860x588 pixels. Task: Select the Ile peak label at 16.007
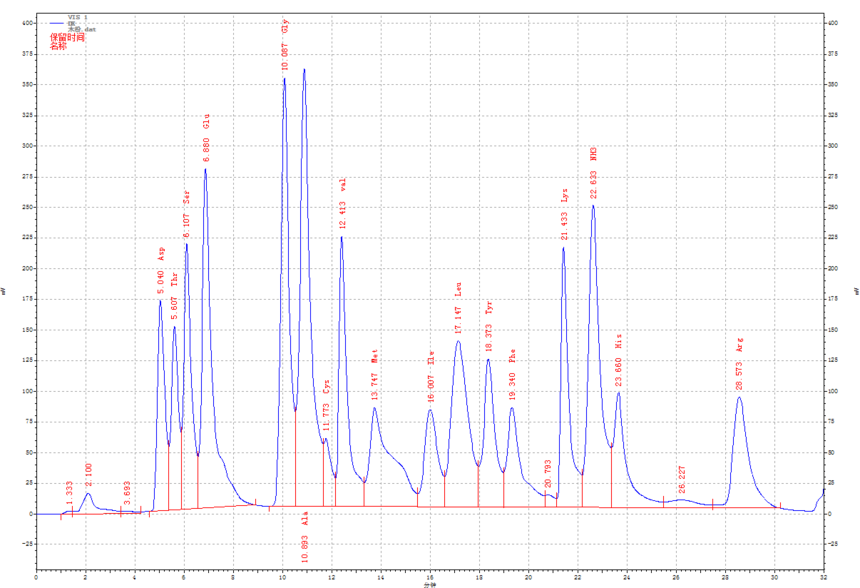(x=431, y=377)
